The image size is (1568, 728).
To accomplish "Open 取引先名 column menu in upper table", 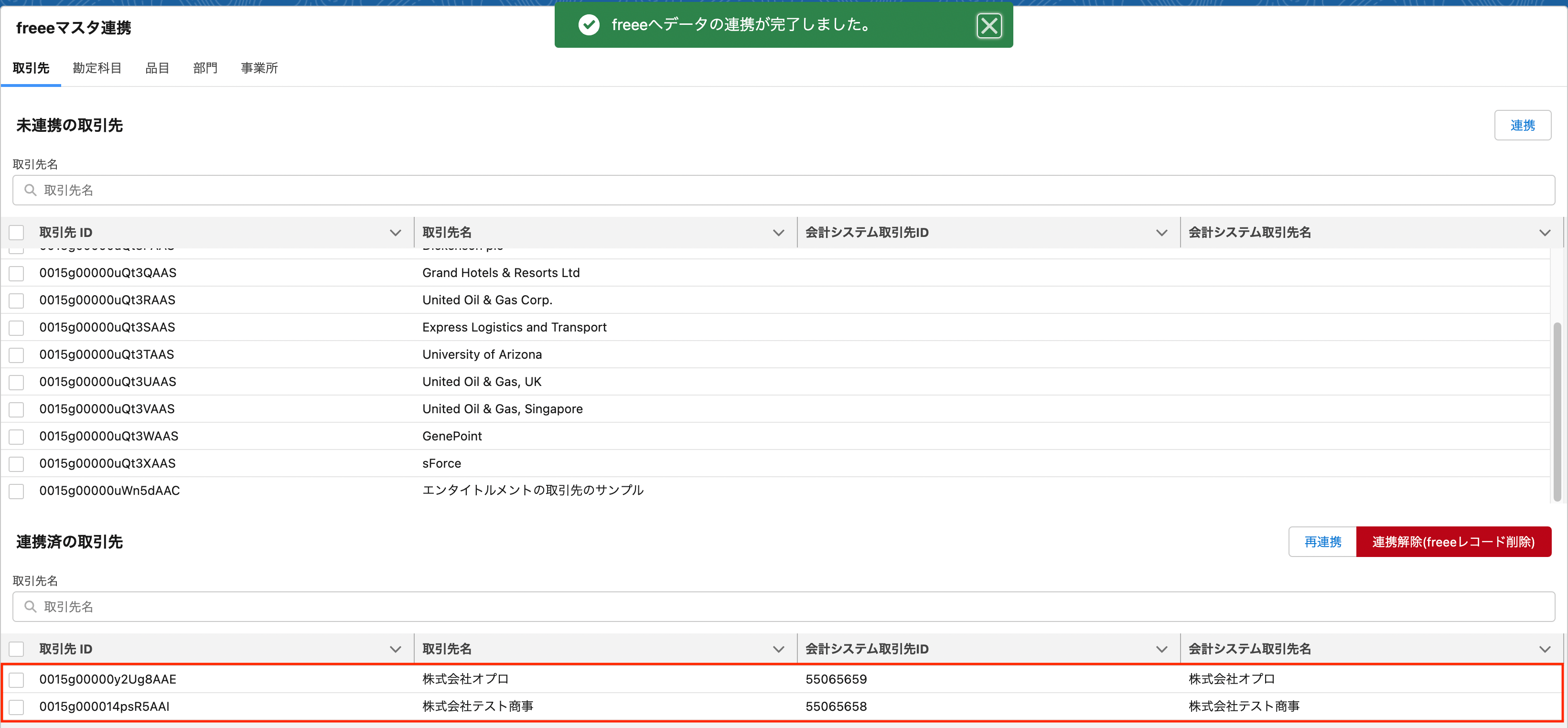I will pos(778,233).
